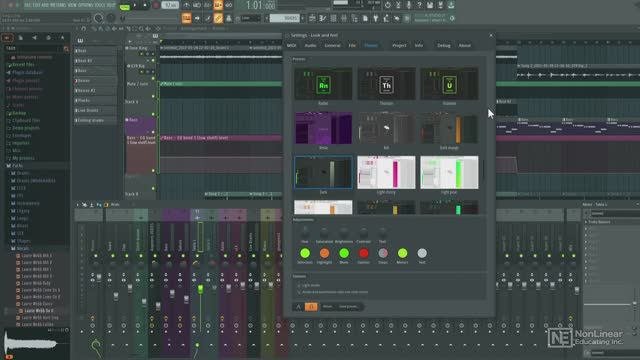Click the Brightness adjustment knob

click(344, 233)
